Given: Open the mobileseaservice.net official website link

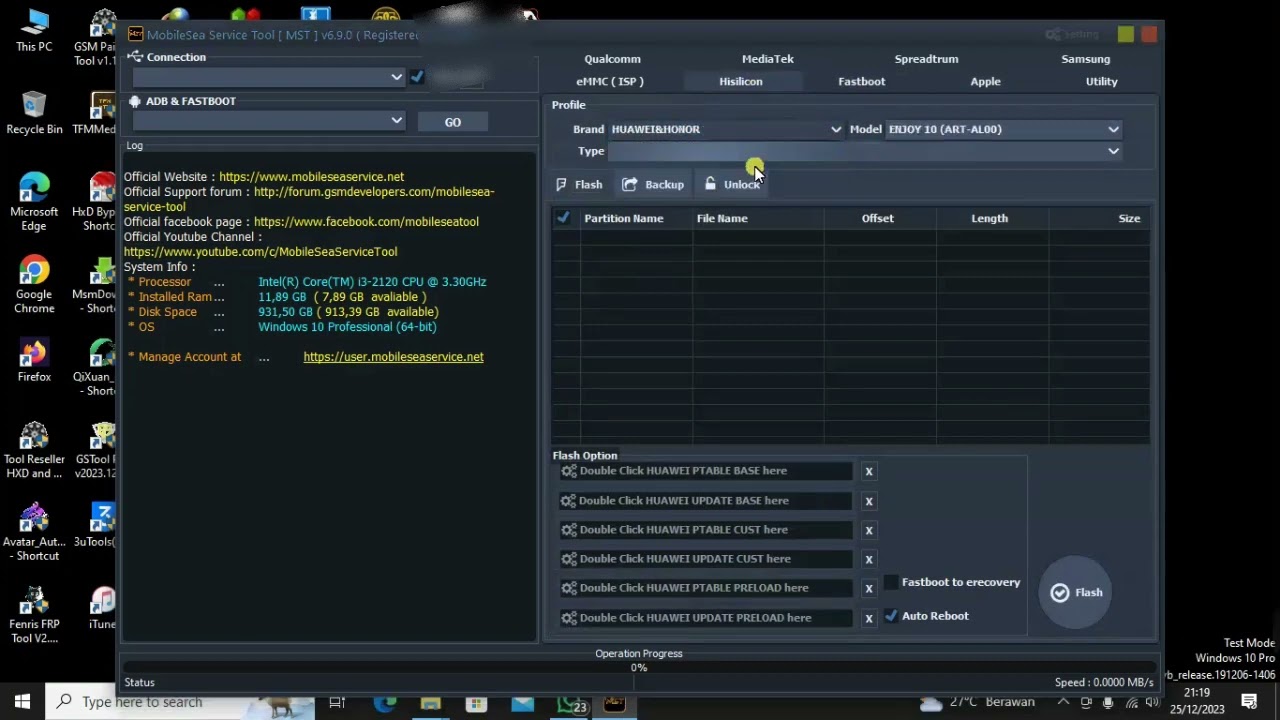Looking at the screenshot, I should (311, 177).
